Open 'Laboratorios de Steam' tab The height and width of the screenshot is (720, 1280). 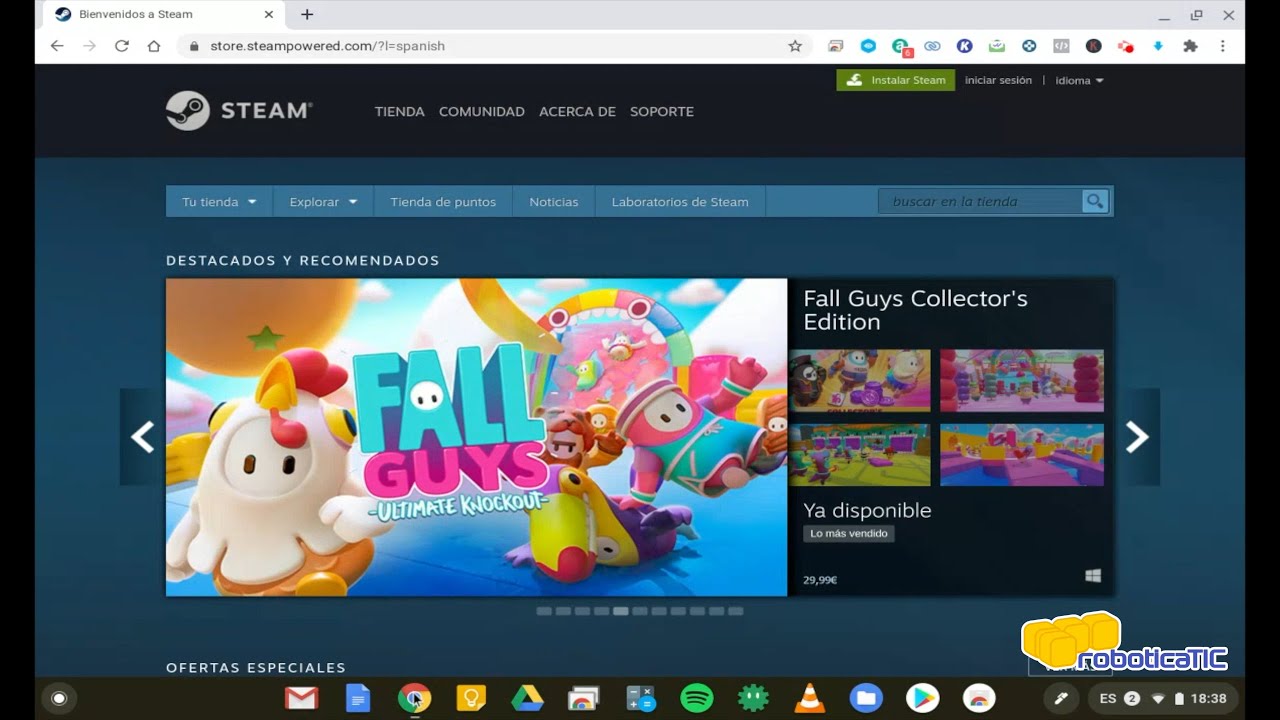pos(680,201)
